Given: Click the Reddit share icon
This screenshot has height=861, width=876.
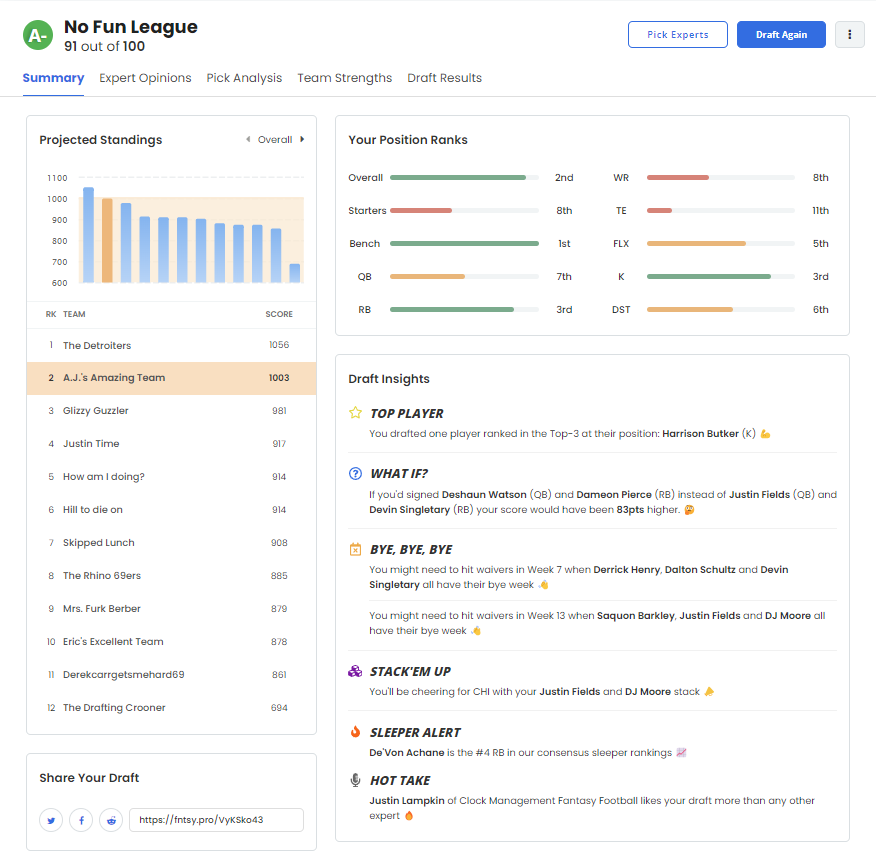Looking at the screenshot, I should [111, 820].
